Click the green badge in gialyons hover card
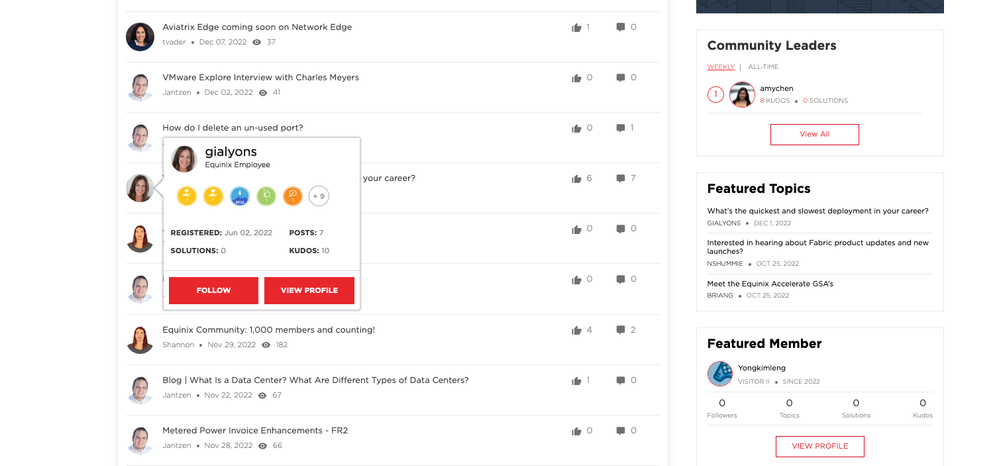The width and height of the screenshot is (999, 466). pos(266,196)
